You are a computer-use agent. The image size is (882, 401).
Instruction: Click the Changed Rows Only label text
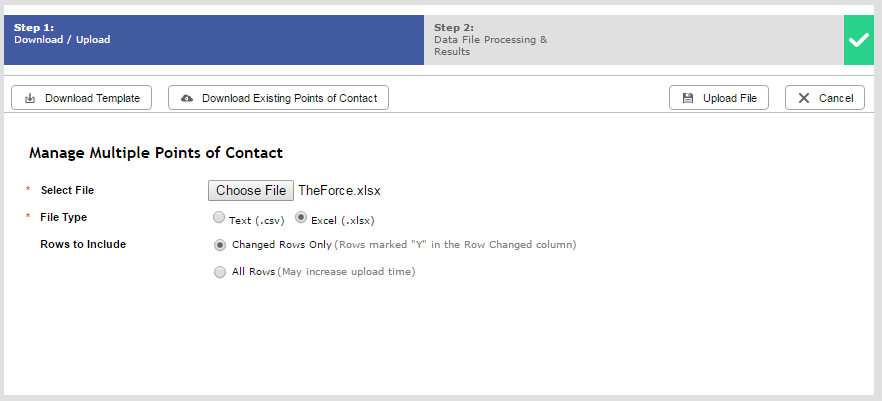click(282, 245)
